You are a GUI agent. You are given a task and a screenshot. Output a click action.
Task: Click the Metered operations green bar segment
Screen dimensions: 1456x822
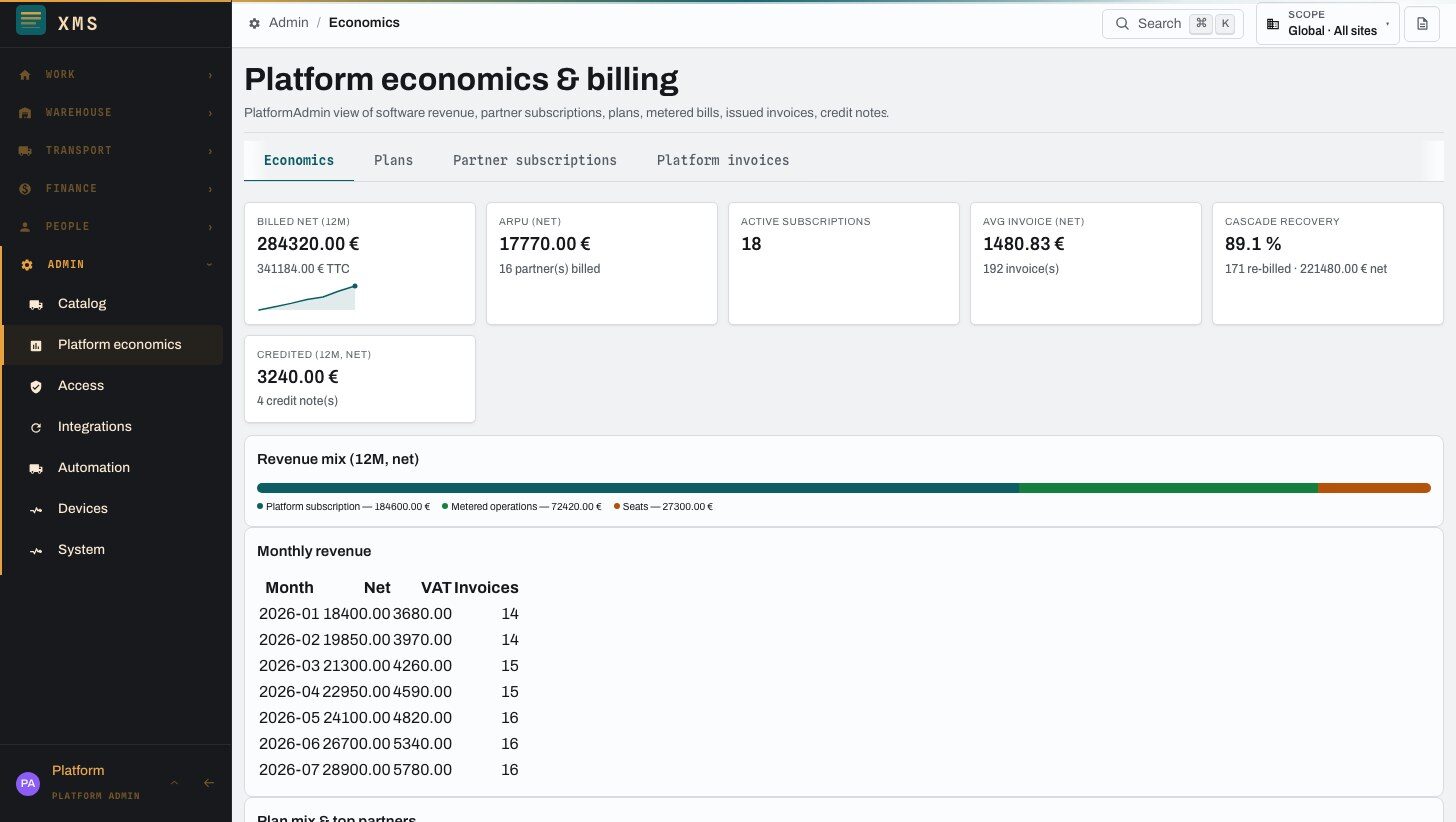pos(1168,488)
